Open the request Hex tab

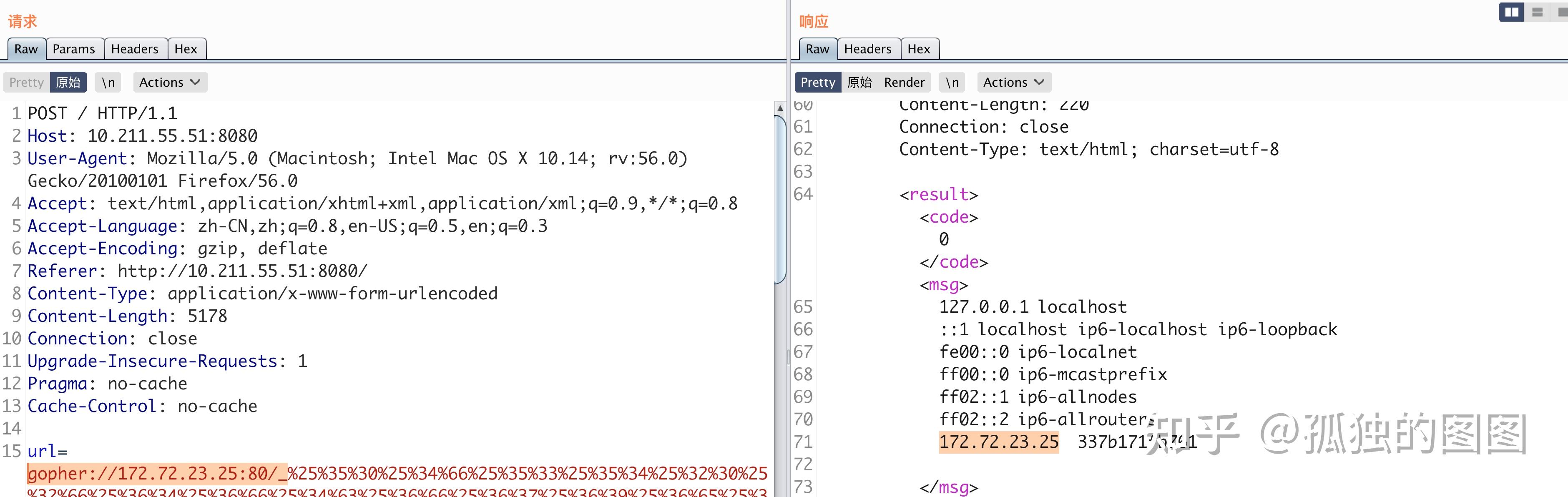click(186, 49)
